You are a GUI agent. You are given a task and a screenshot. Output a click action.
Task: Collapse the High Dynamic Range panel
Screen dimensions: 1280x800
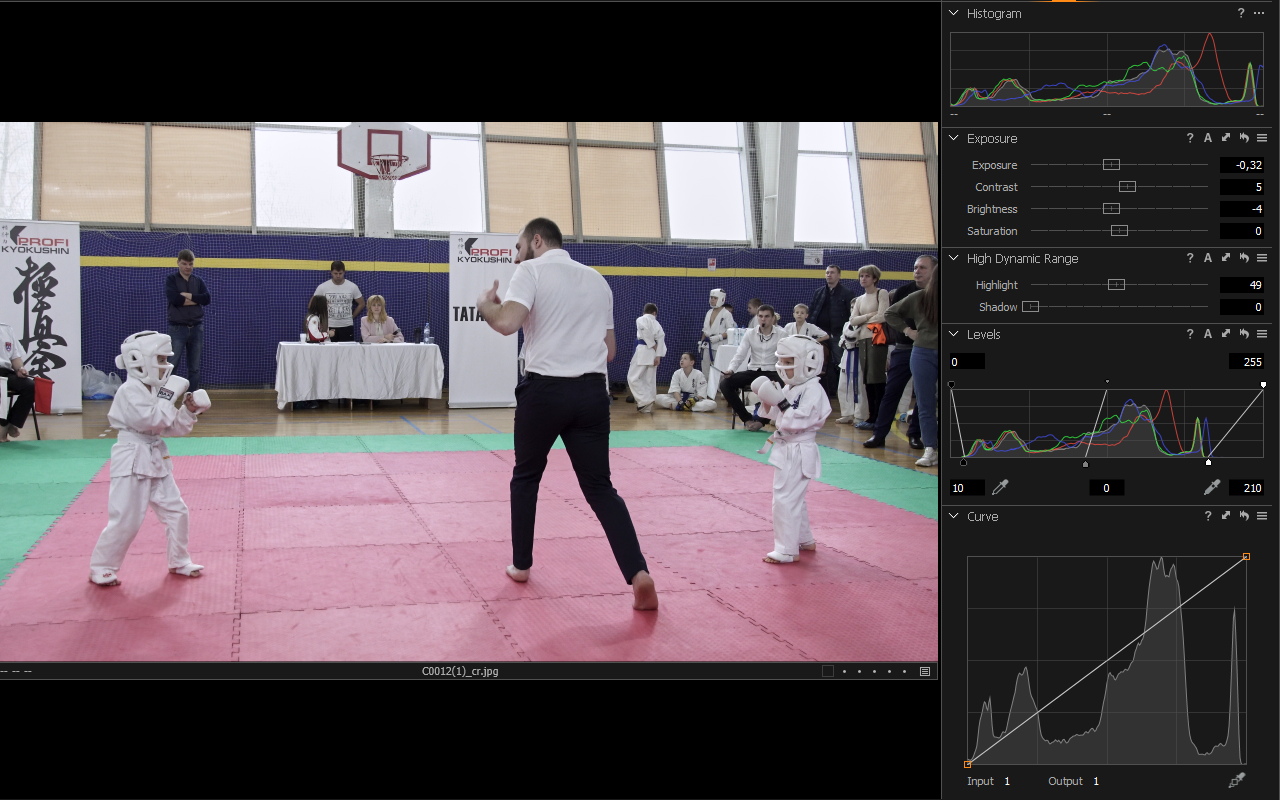point(954,258)
